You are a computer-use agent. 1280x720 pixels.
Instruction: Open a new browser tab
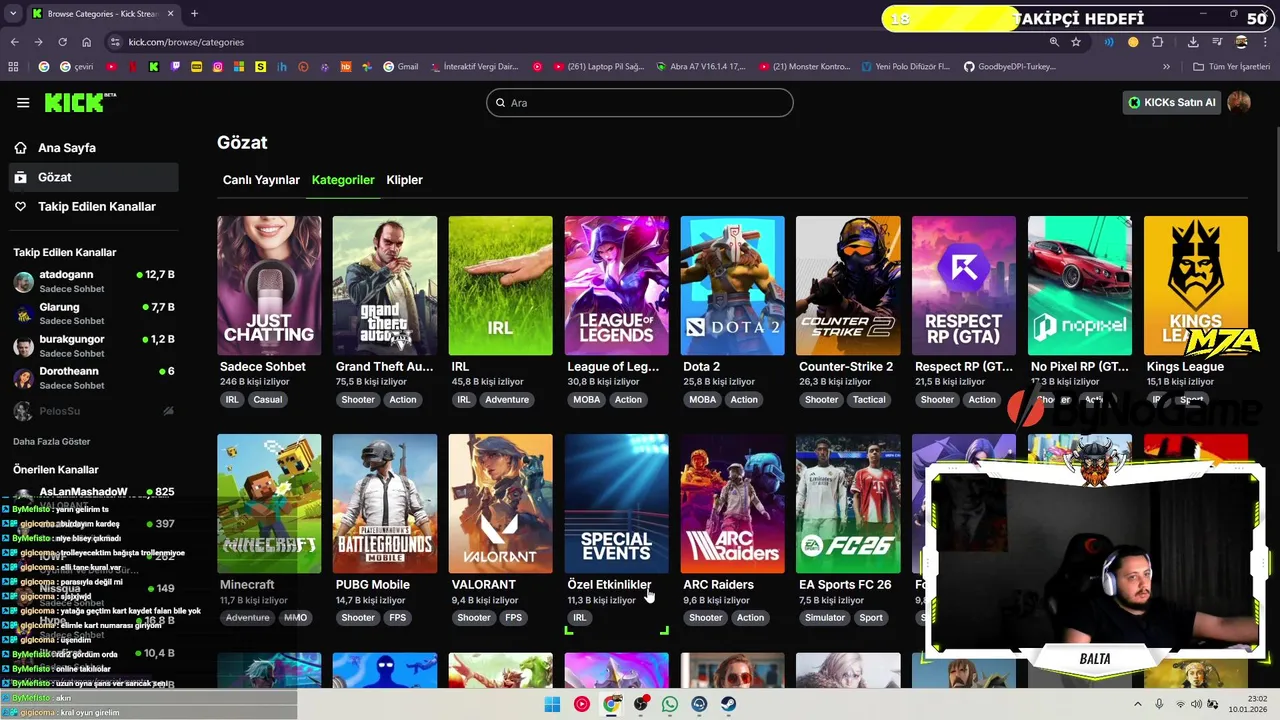click(x=194, y=14)
